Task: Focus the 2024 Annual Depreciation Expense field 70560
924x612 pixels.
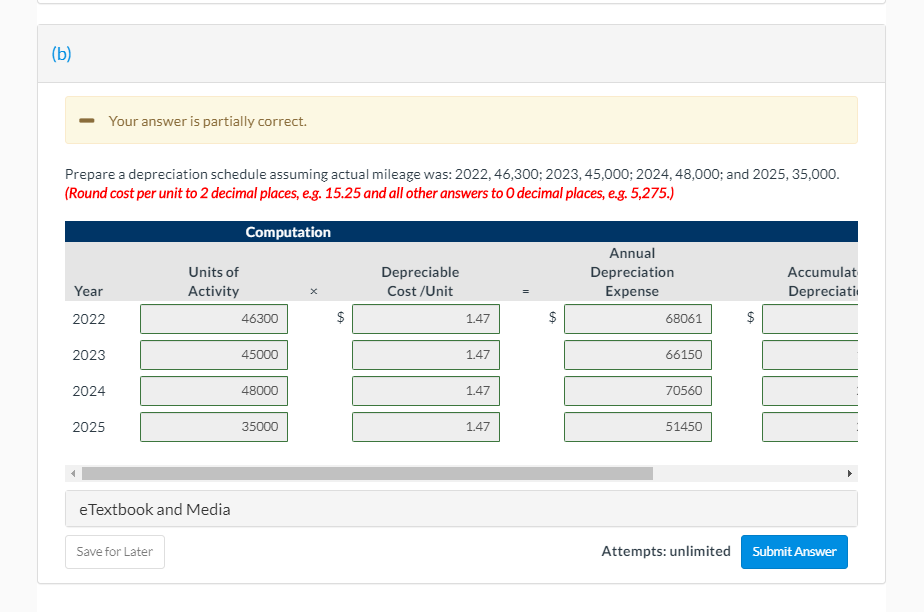Action: [x=638, y=391]
